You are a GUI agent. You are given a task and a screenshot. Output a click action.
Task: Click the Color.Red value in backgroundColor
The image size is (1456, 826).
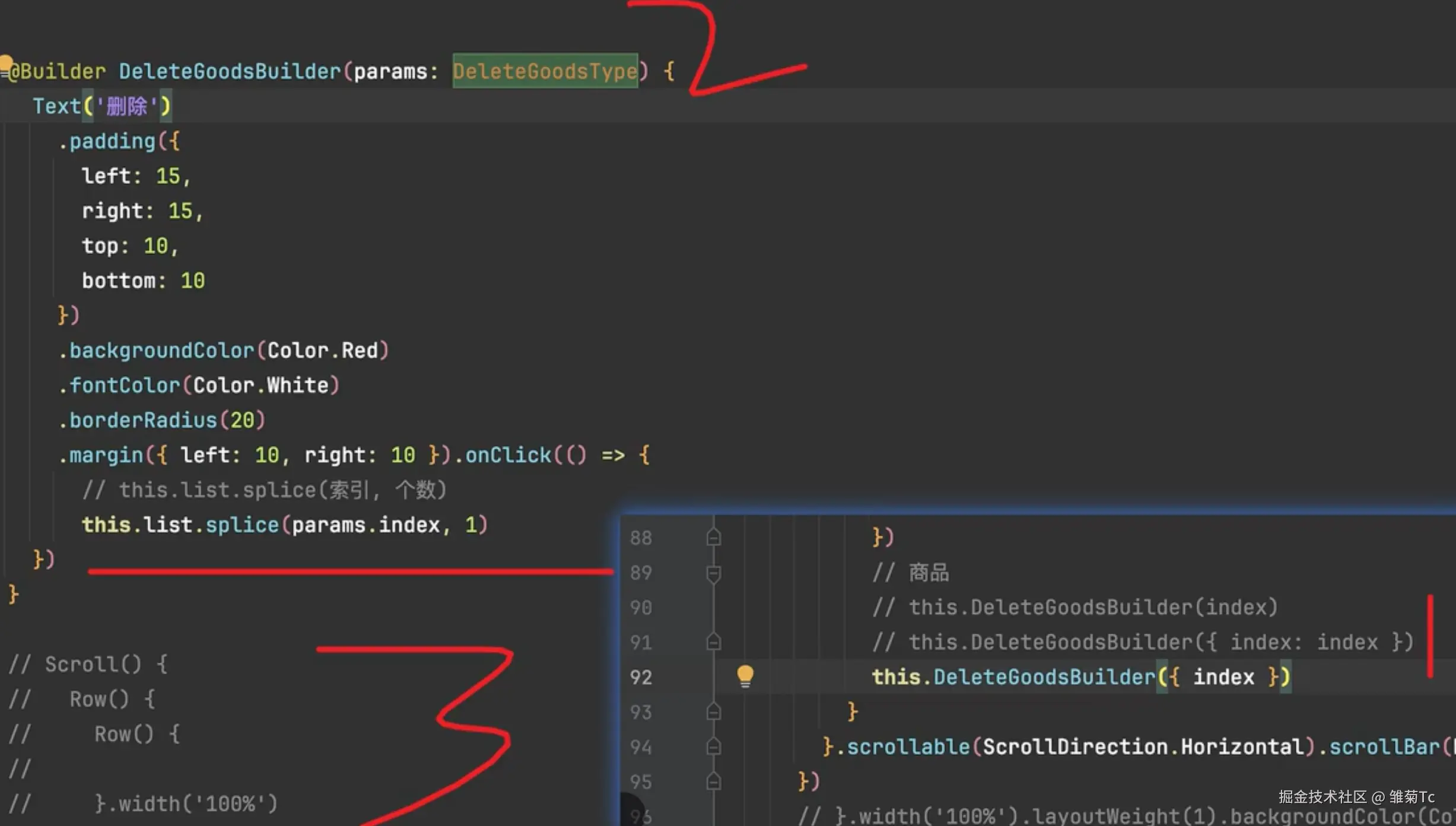[322, 351]
